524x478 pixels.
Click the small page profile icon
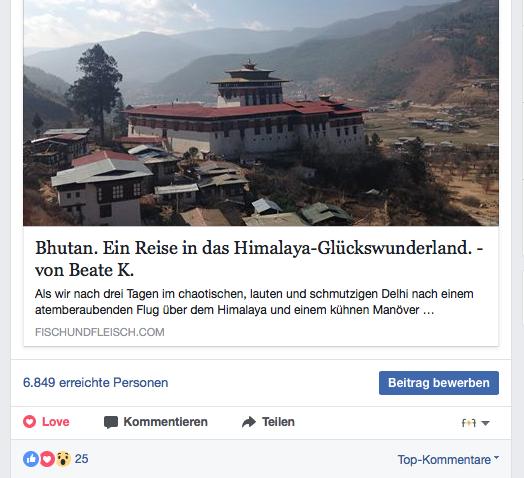click(469, 423)
